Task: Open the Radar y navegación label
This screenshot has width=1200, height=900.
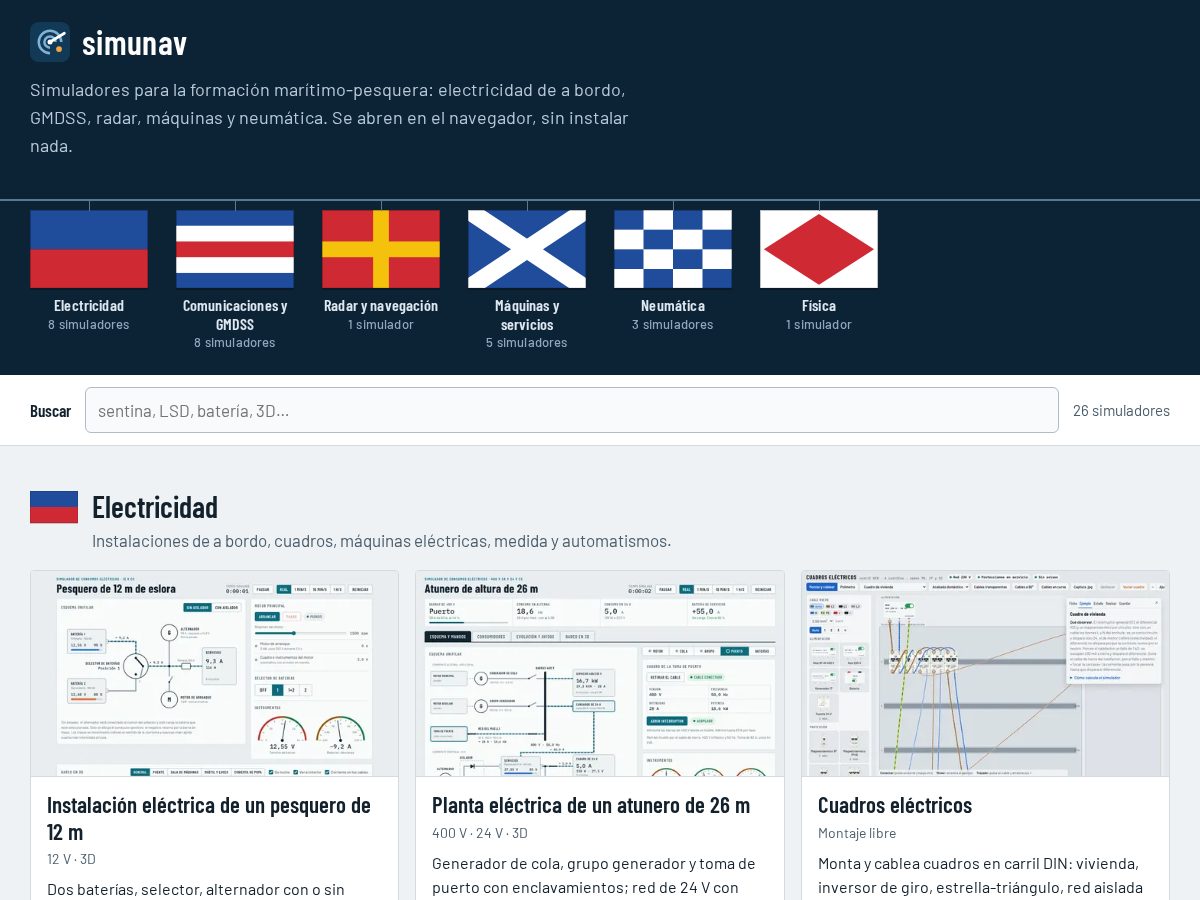Action: tap(381, 306)
